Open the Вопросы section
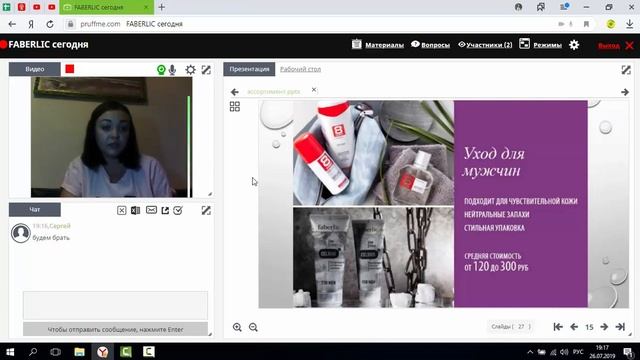The height and width of the screenshot is (360, 640). click(431, 44)
